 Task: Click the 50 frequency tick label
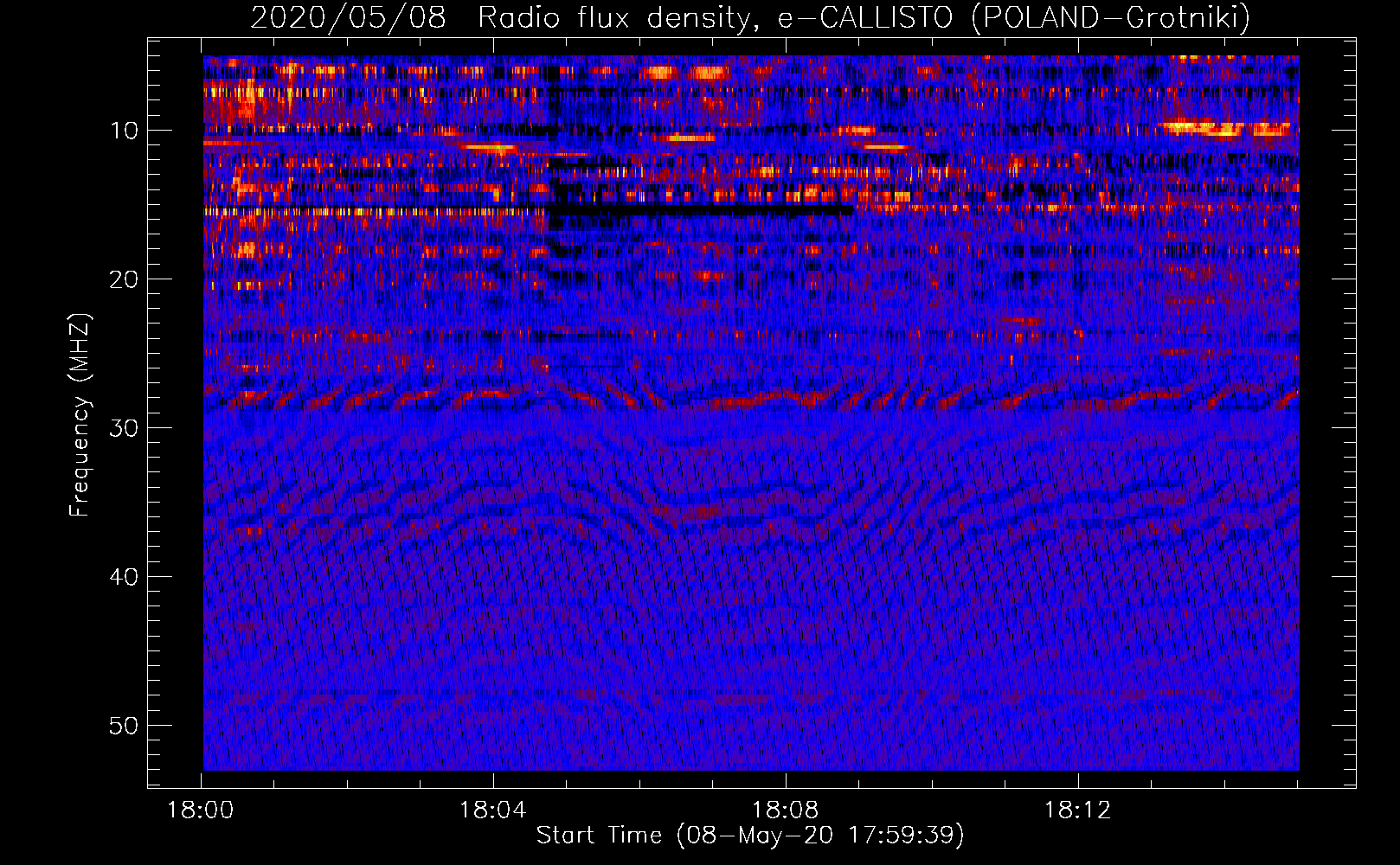pyautogui.click(x=124, y=726)
